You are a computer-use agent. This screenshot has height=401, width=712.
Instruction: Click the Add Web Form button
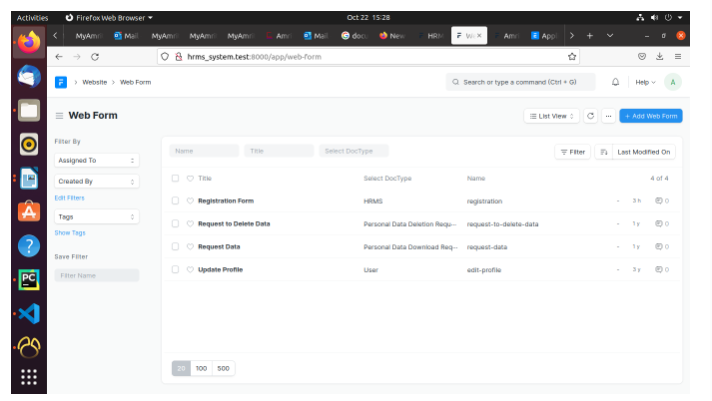click(650, 116)
